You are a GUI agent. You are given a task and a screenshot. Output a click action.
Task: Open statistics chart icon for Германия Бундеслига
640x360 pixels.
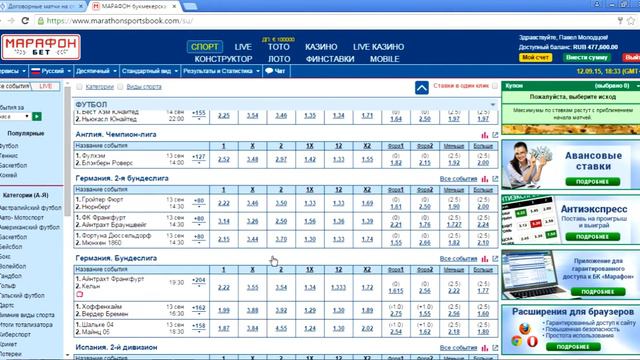[484, 259]
